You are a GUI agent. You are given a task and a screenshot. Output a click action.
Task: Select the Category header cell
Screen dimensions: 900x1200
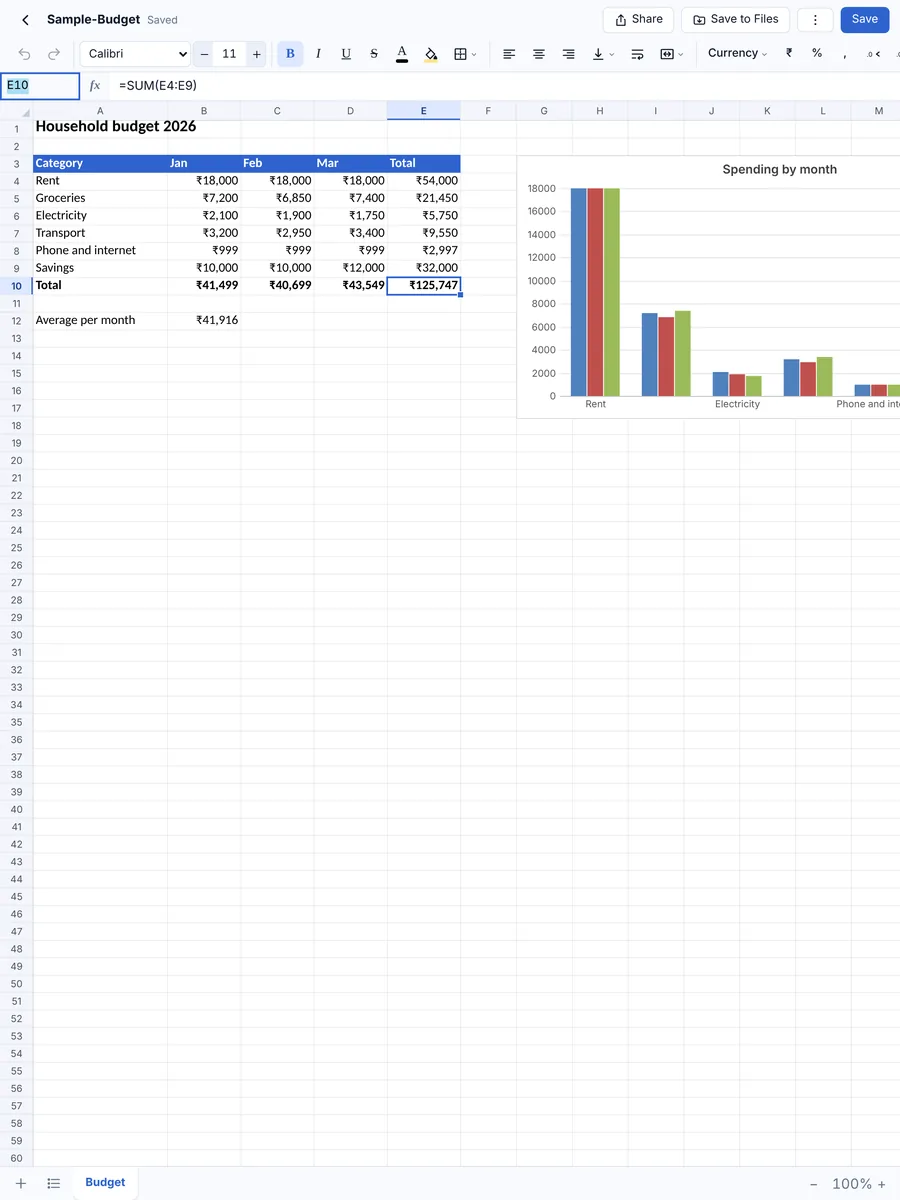(x=100, y=163)
